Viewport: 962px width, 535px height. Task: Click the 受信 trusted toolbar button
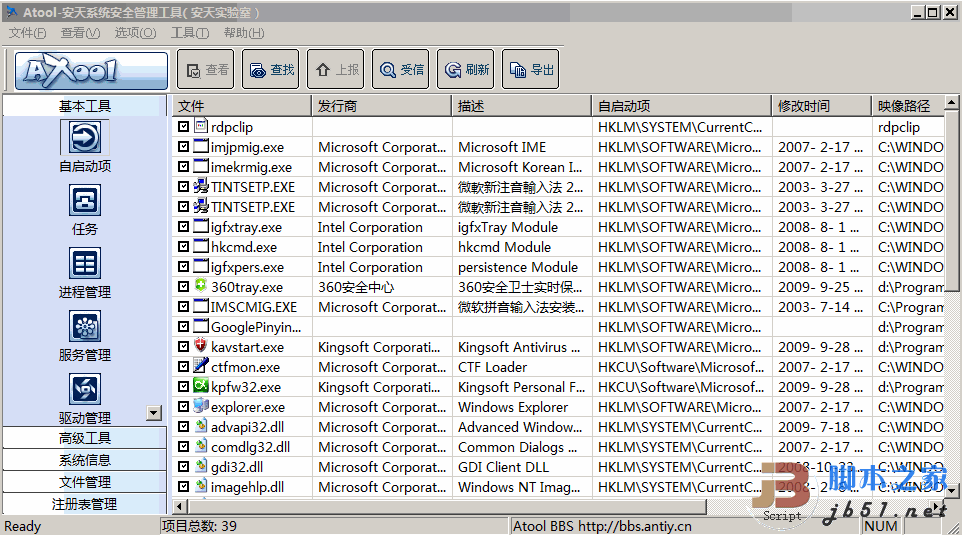pos(401,69)
